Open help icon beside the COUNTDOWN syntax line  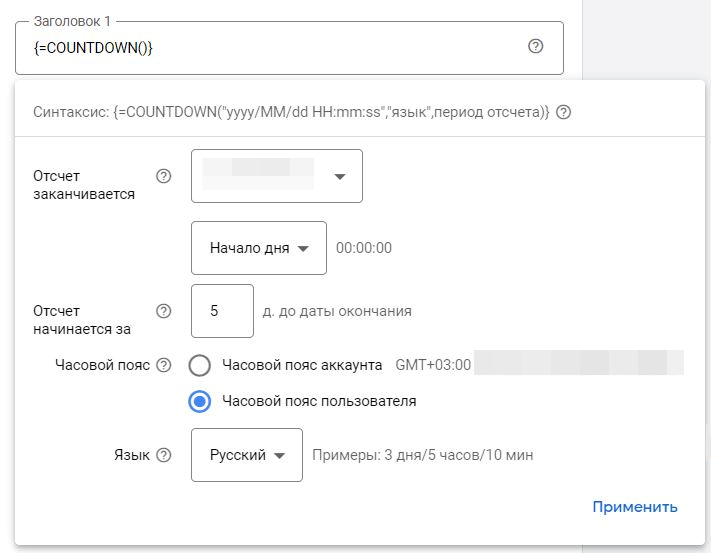point(563,113)
